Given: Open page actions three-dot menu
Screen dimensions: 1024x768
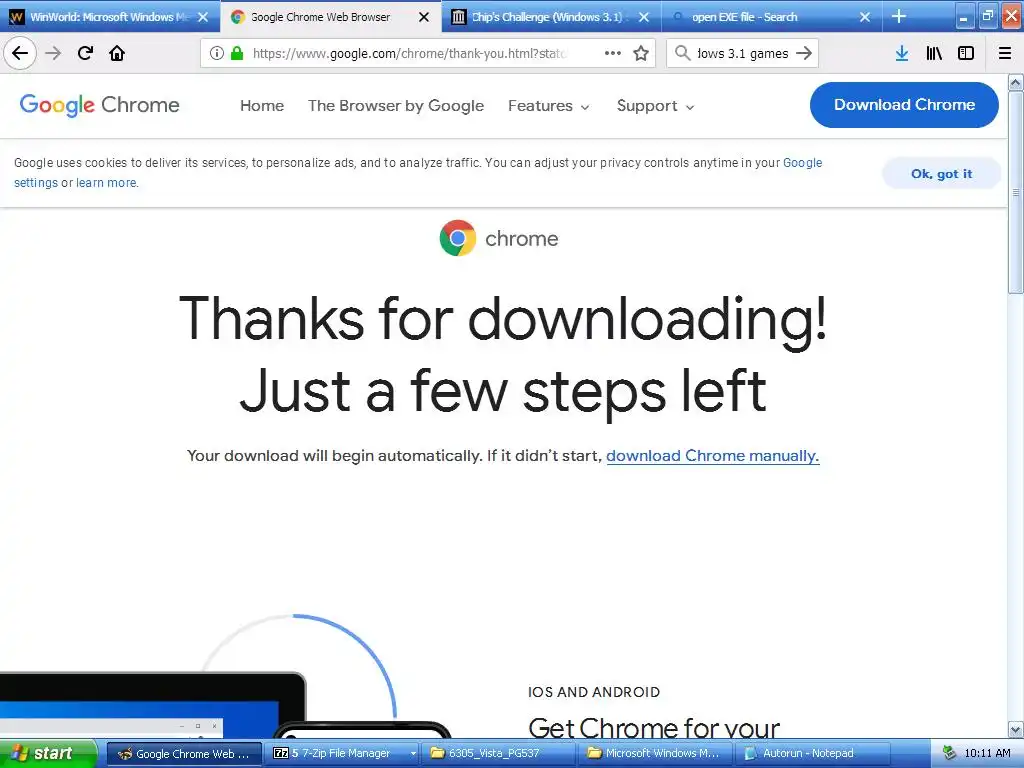Looking at the screenshot, I should click(x=613, y=53).
